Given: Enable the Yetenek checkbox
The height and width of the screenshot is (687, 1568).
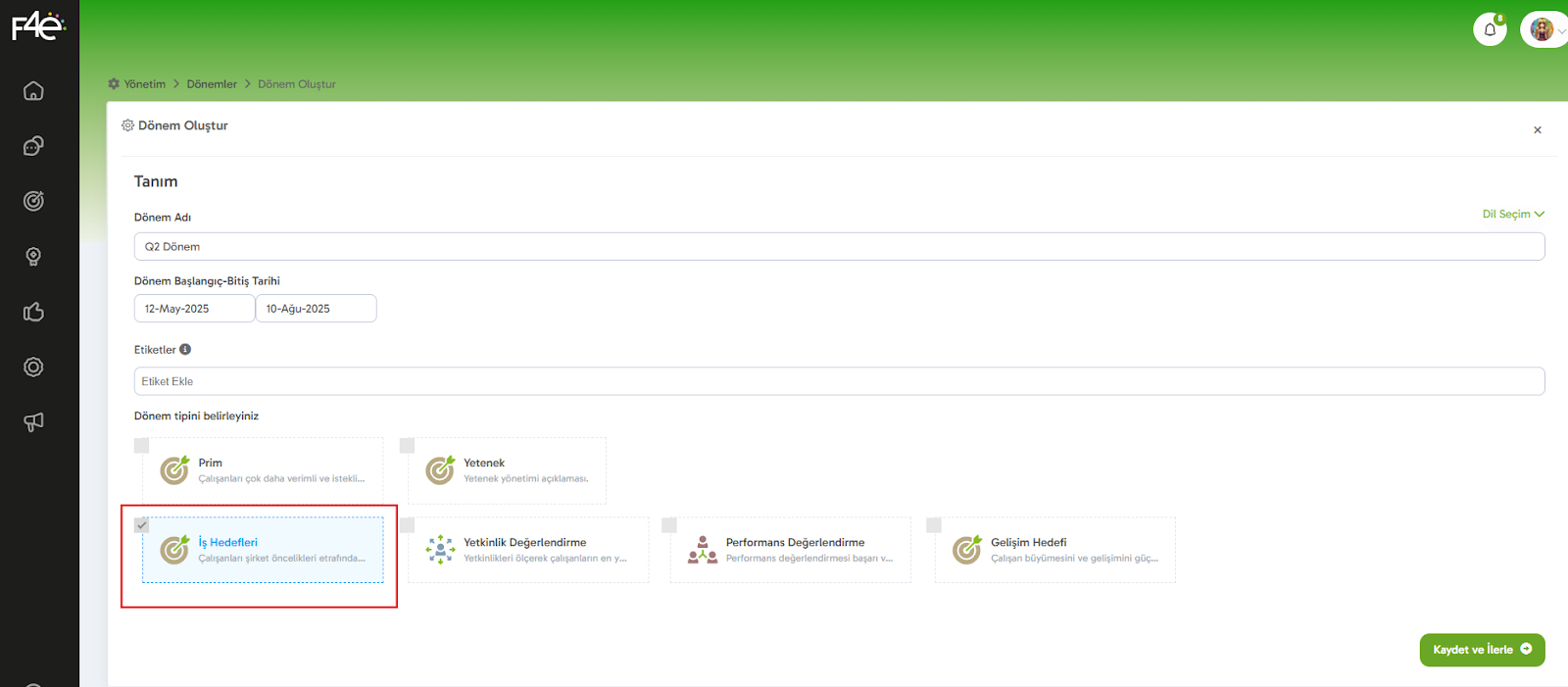Looking at the screenshot, I should (408, 446).
